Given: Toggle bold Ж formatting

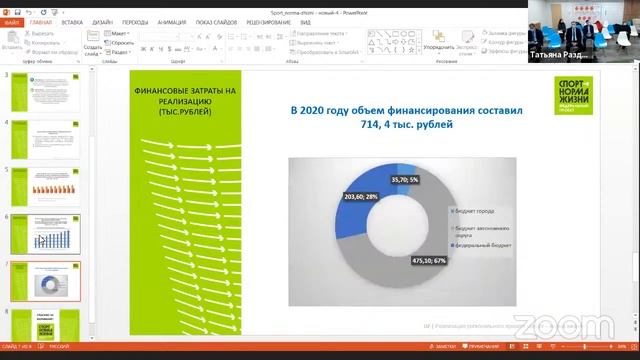Looking at the screenshot, I should 143,49.
